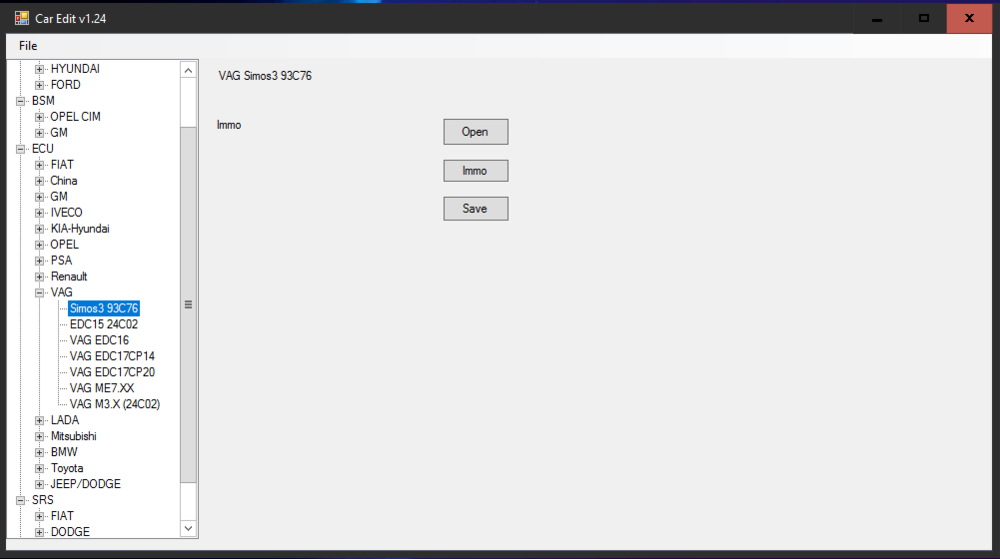Expand the KIA-Hyundai node
Image resolution: width=1000 pixels, height=559 pixels.
(x=40, y=229)
